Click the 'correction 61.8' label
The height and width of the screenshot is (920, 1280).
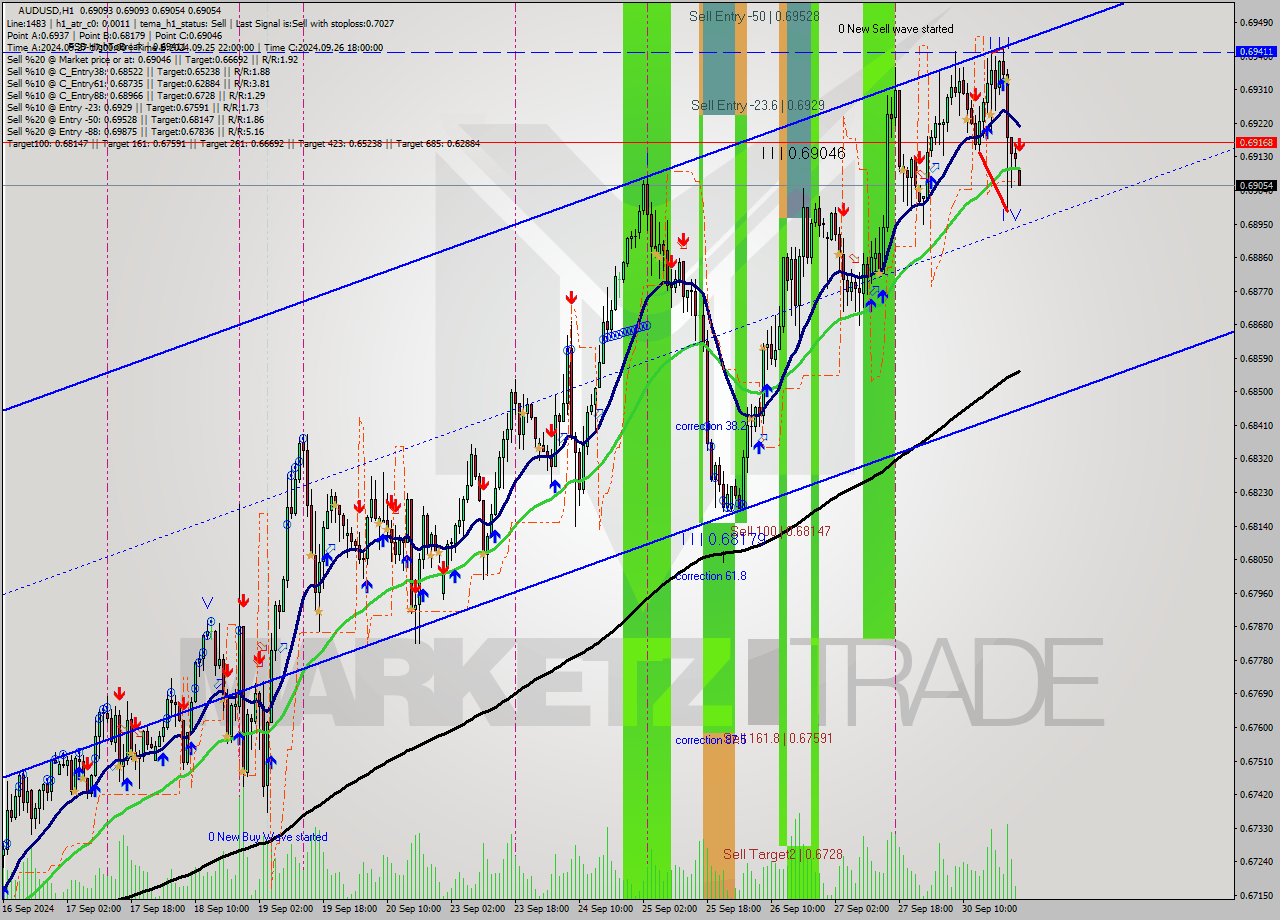coord(710,576)
